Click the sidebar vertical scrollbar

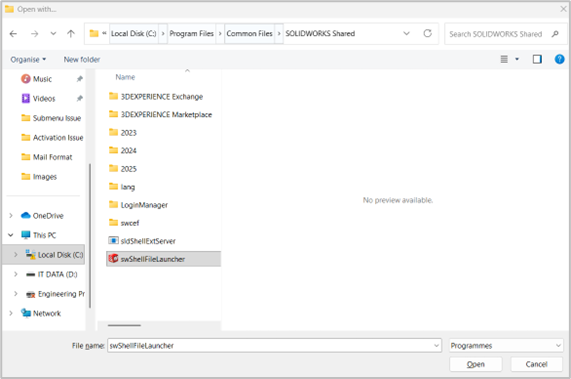coord(90,236)
